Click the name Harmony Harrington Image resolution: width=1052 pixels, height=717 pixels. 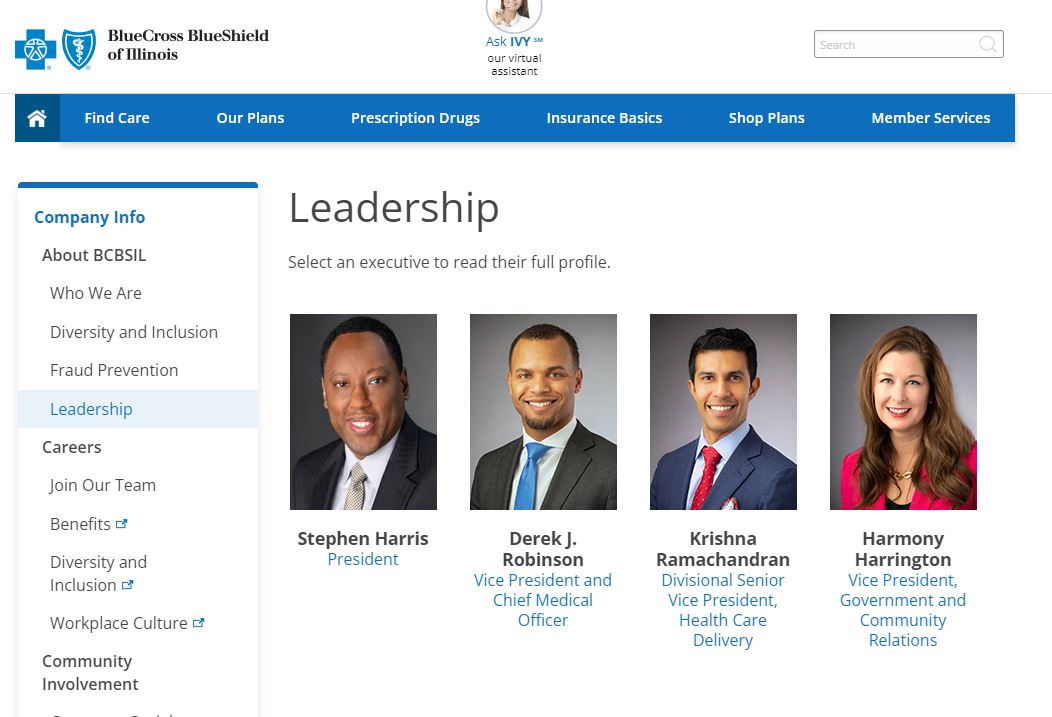pos(903,549)
